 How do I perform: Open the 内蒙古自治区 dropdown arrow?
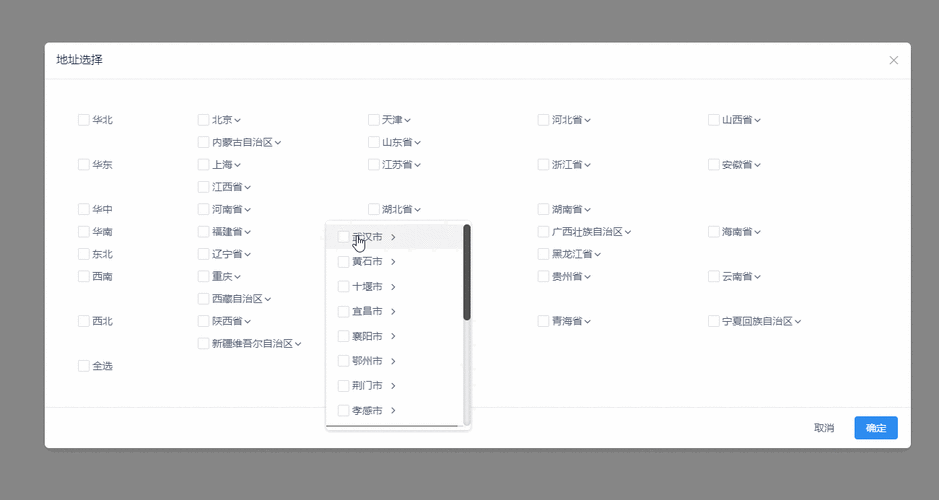click(278, 143)
